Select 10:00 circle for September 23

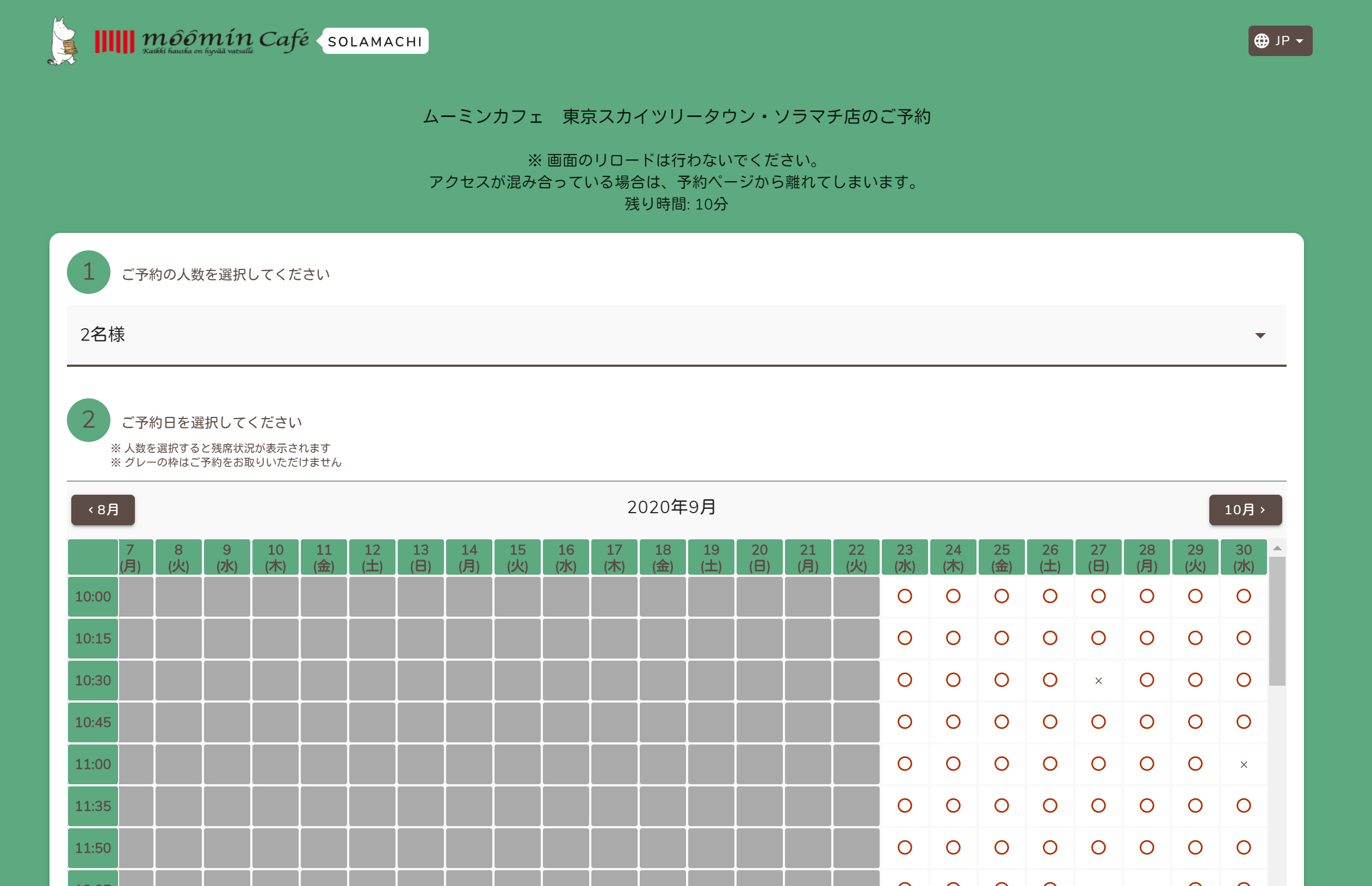click(905, 596)
